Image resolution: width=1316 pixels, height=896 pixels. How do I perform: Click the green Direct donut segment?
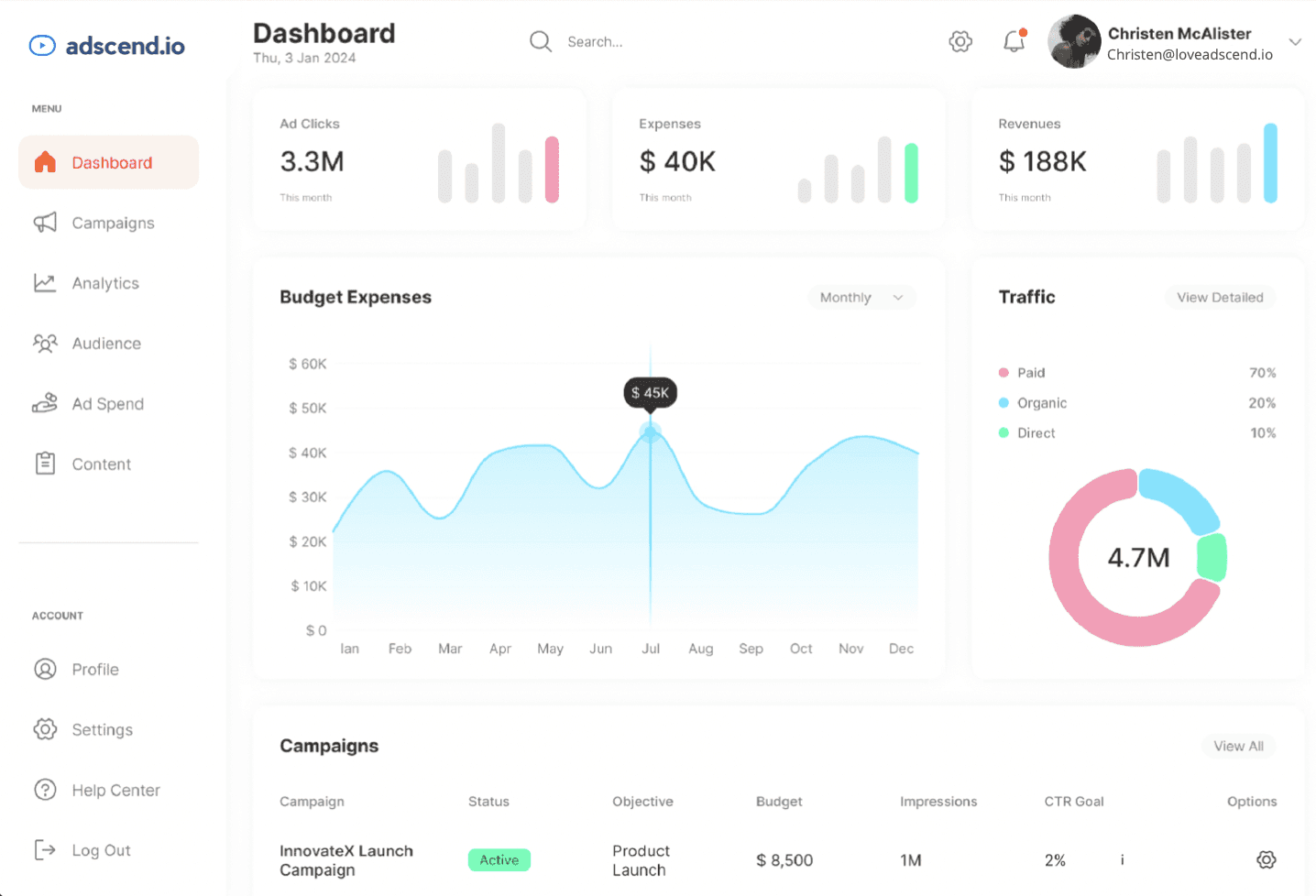click(x=1212, y=557)
